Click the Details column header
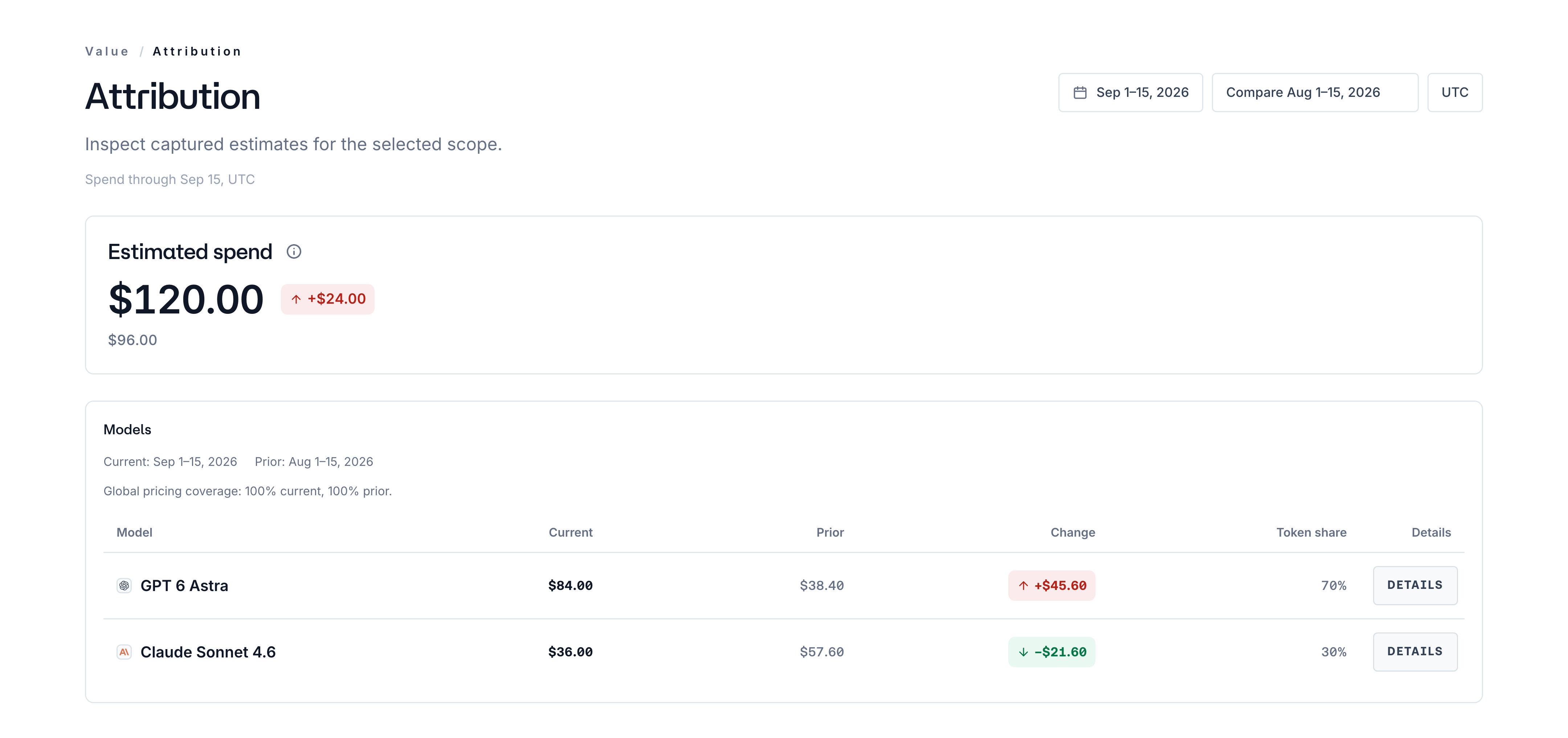 pyautogui.click(x=1431, y=532)
